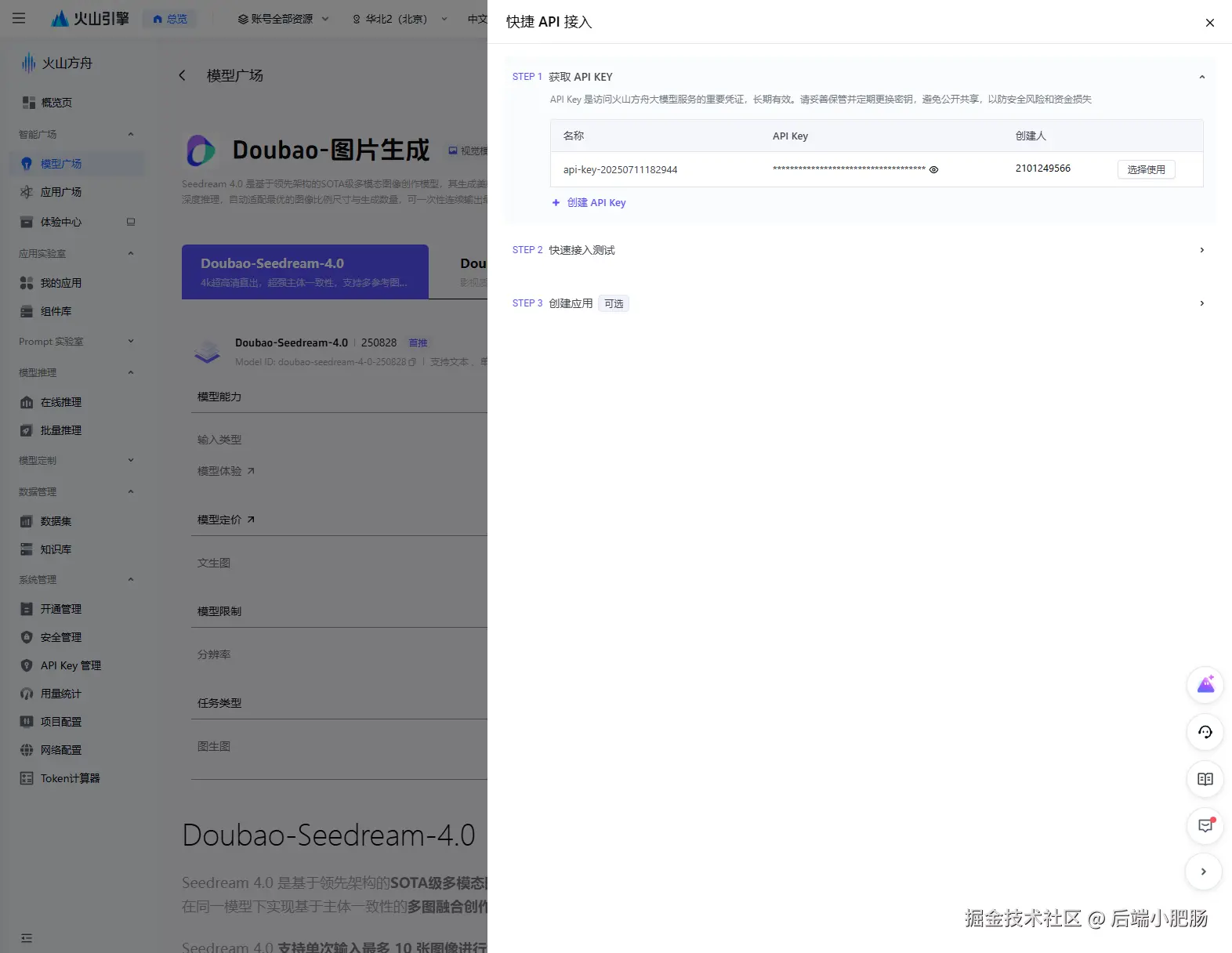This screenshot has height=953, width=1232.
Task: Click the arrow button below the floating buttons
Action: tap(1204, 871)
